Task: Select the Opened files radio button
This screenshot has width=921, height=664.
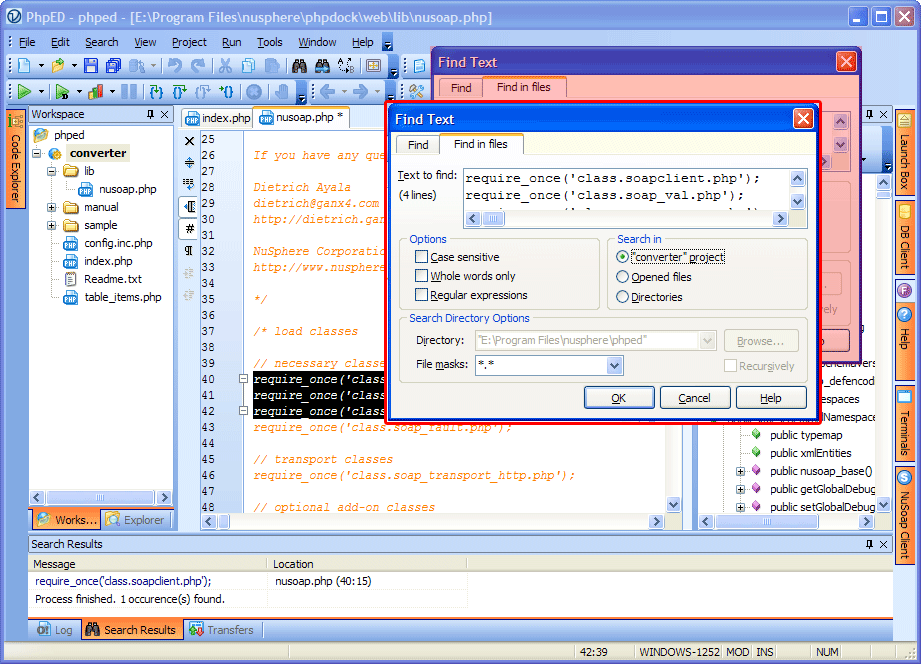Action: pyautogui.click(x=622, y=277)
